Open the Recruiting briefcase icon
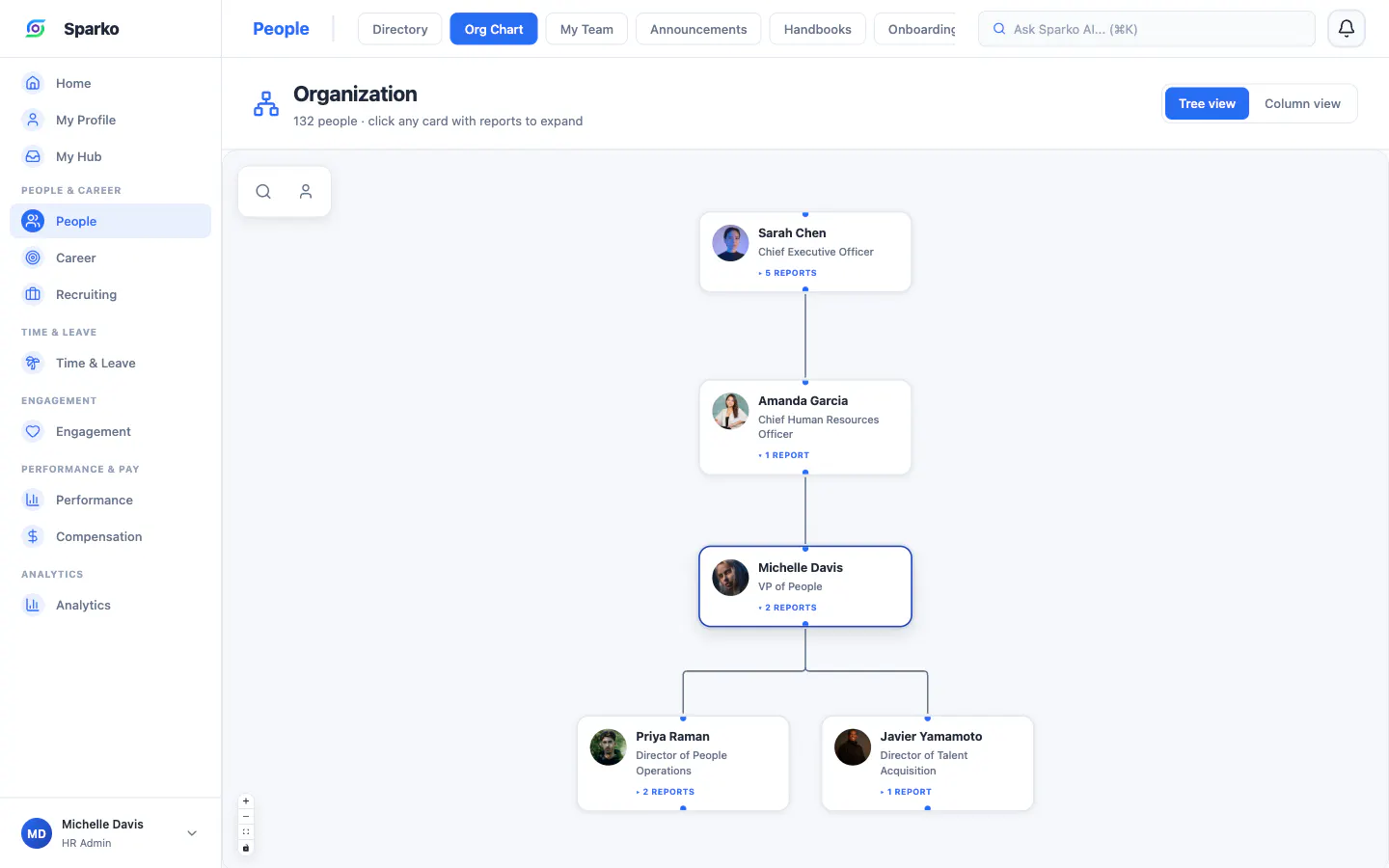1389x868 pixels. pyautogui.click(x=33, y=294)
